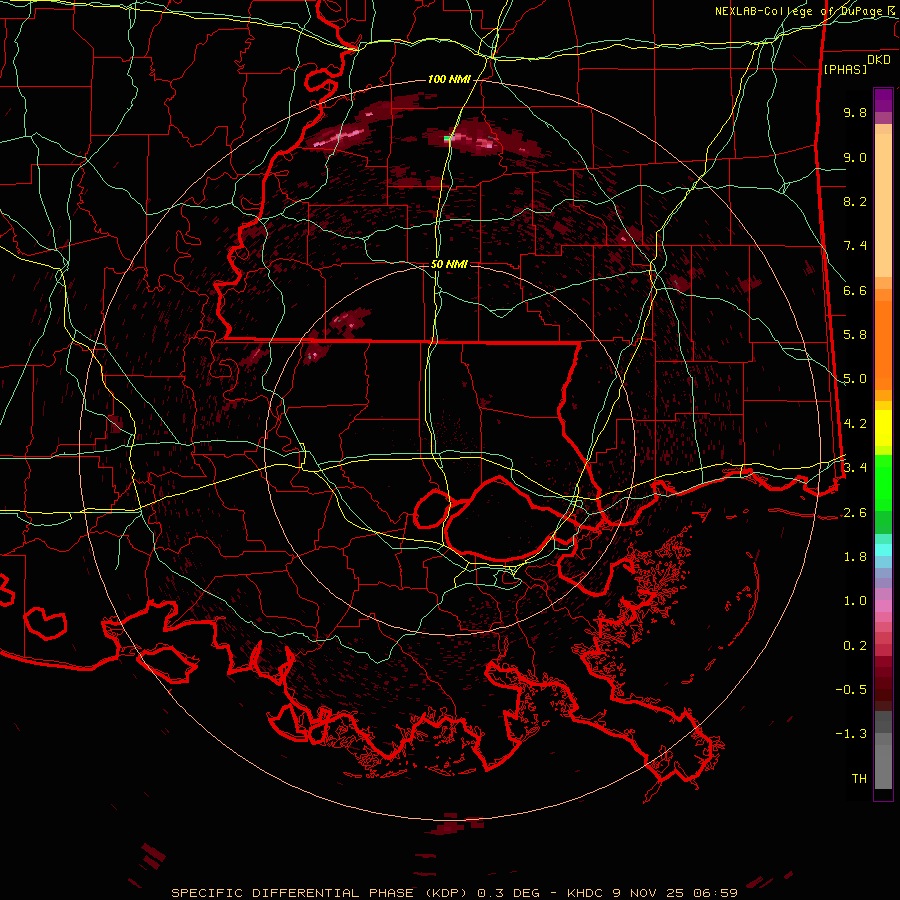Click the 9 NOV 25 06:59 timestamp
Viewport: 900px width, 900px height.
(674, 893)
